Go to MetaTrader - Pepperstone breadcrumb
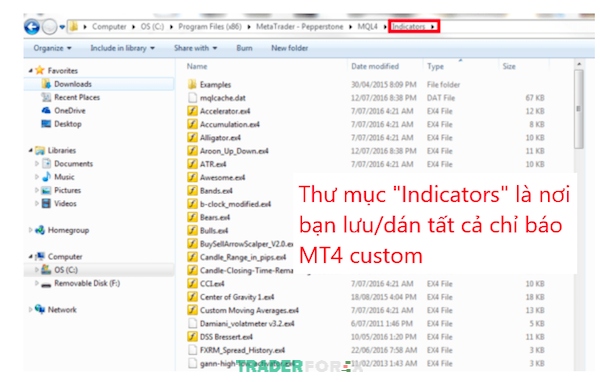This screenshot has width=600, height=382. click(300, 26)
